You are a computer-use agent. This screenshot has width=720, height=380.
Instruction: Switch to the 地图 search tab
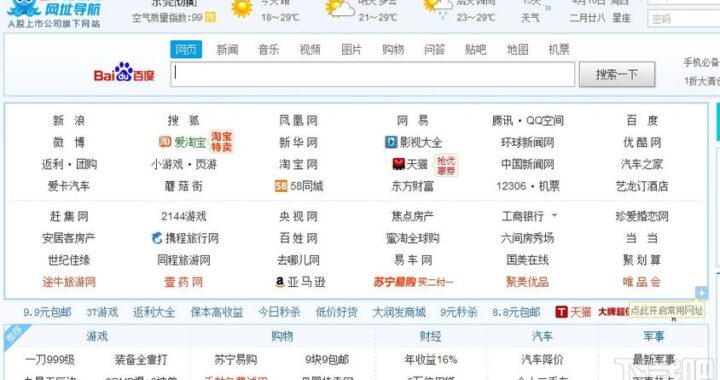coord(518,50)
